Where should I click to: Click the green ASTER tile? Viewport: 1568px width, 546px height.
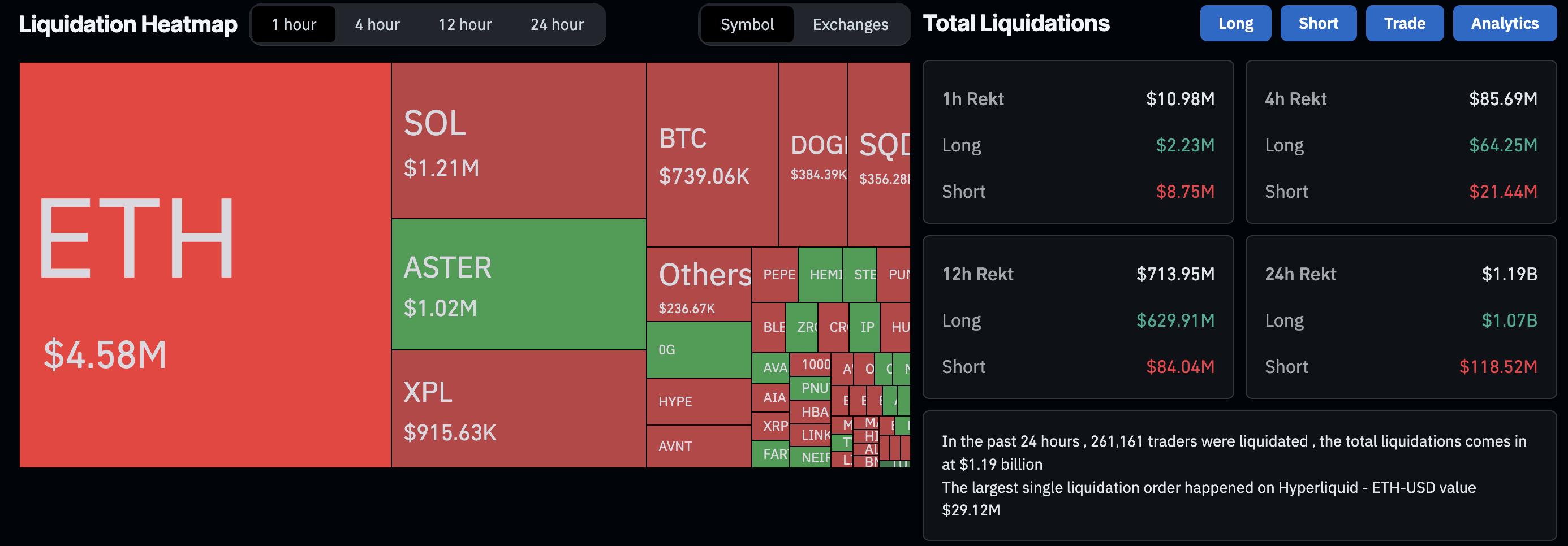518,284
